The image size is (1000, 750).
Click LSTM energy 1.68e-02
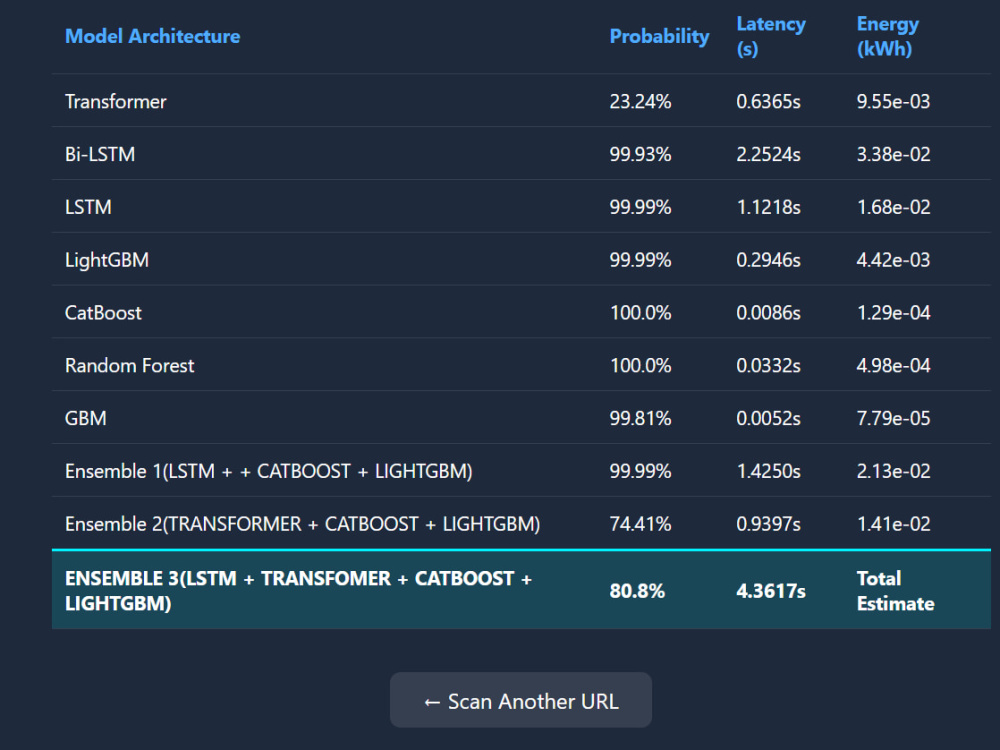[893, 207]
